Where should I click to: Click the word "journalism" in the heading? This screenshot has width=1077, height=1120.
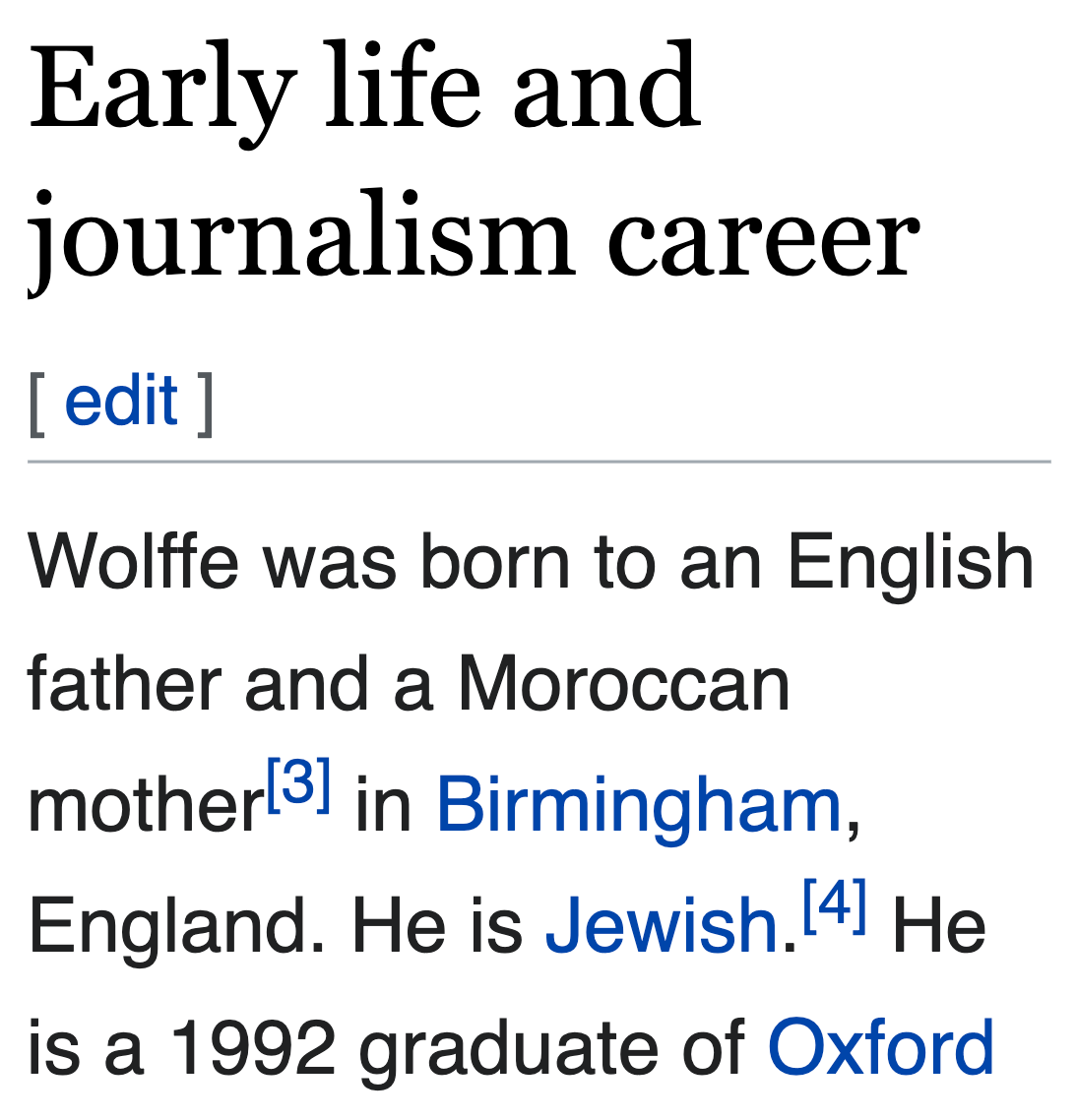[x=300, y=236]
